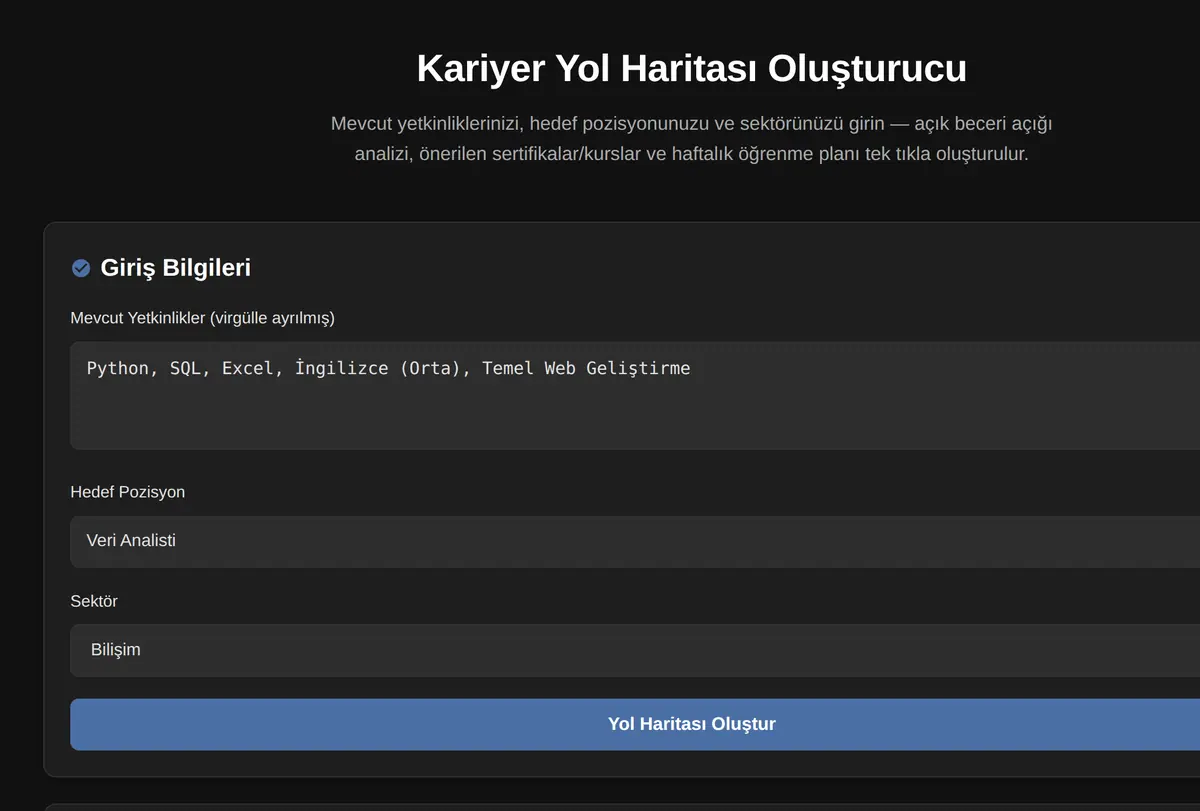This screenshot has width=1200, height=811.
Task: Click into the Hedef Pozisyon field
Action: click(635, 541)
